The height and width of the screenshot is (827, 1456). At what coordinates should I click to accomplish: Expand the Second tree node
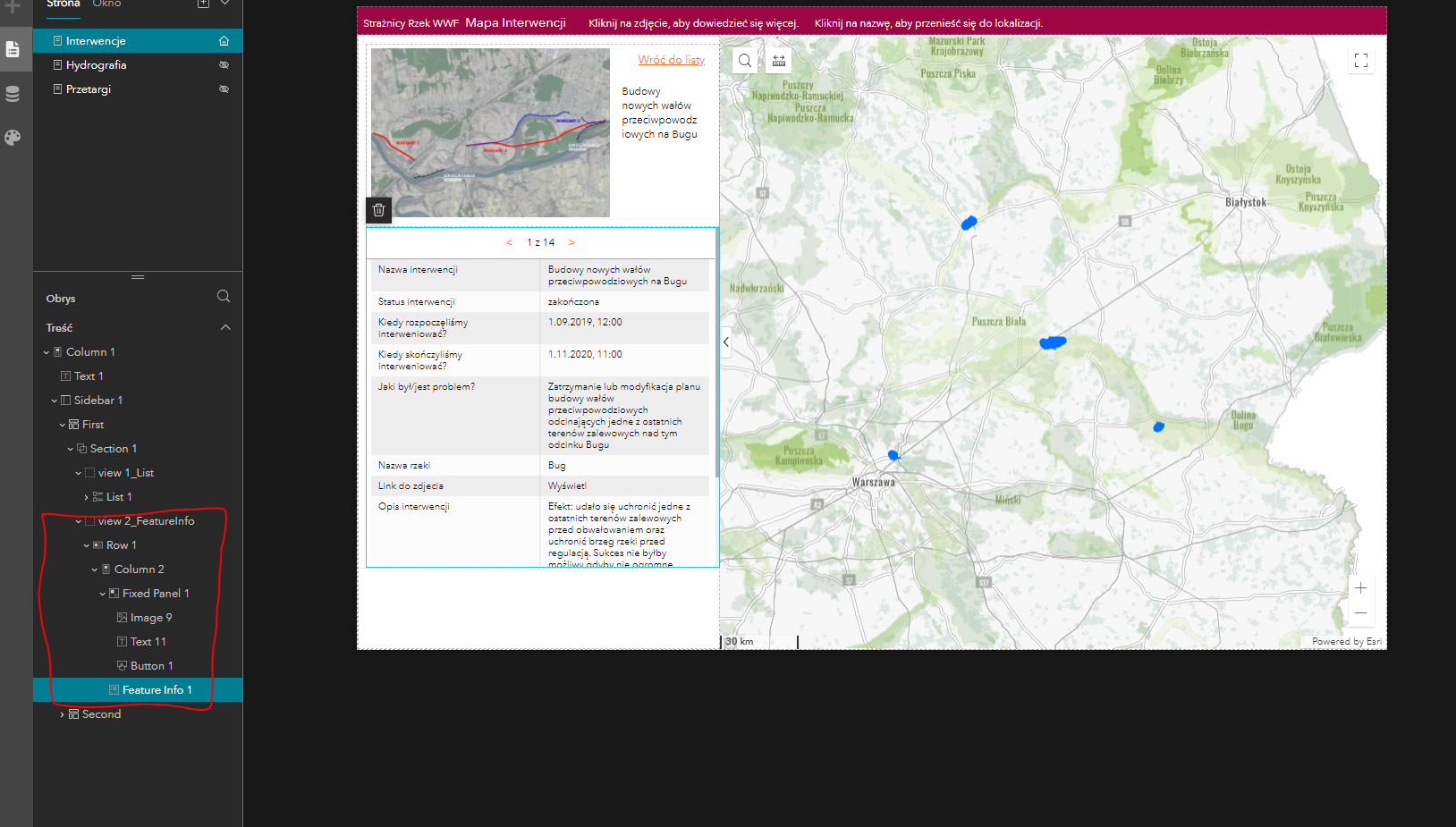click(x=63, y=714)
